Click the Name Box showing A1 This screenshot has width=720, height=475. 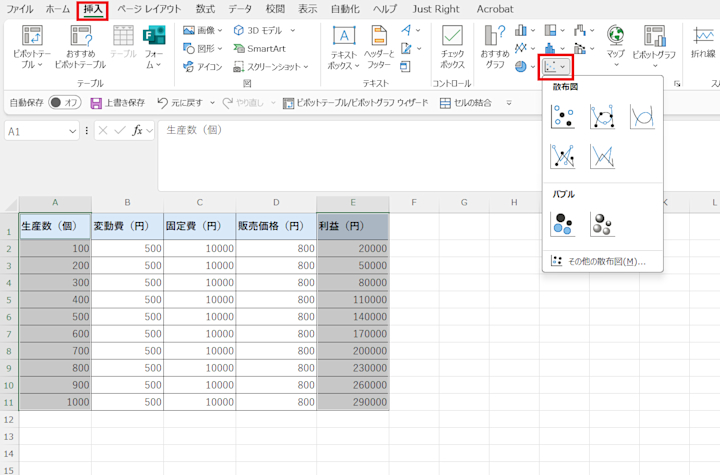(x=41, y=131)
